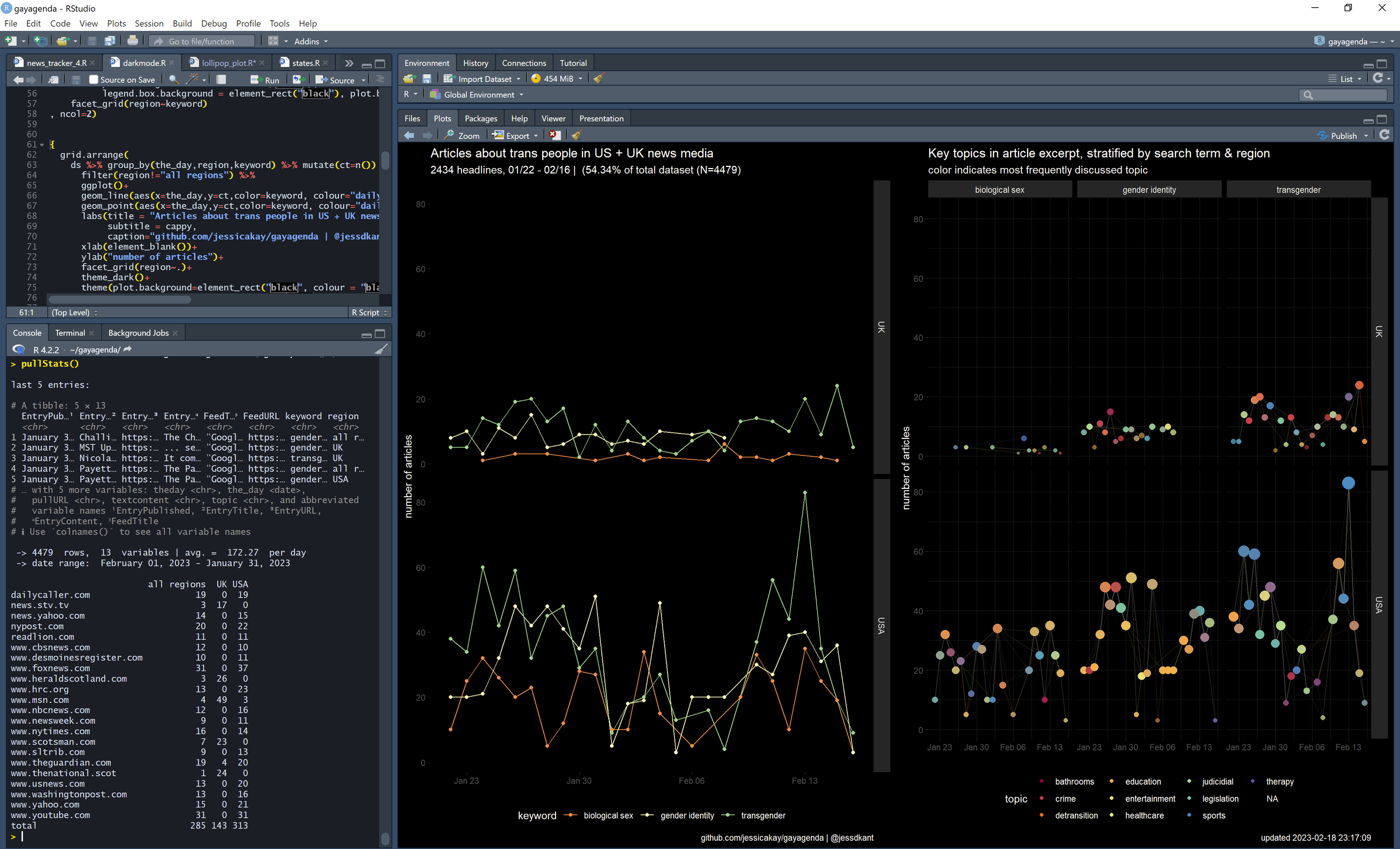Click the Source button
The width and height of the screenshot is (1400, 849).
pyautogui.click(x=335, y=80)
